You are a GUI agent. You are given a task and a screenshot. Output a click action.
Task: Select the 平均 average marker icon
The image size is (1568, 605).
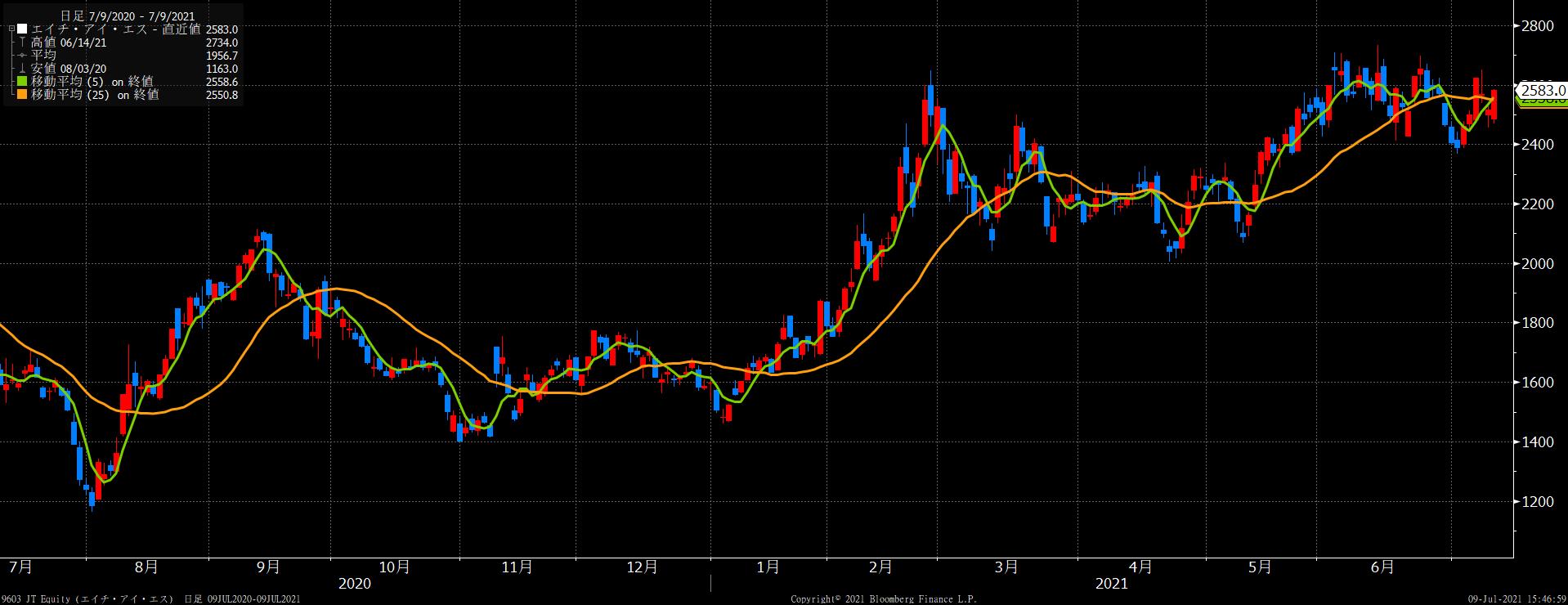(22, 56)
